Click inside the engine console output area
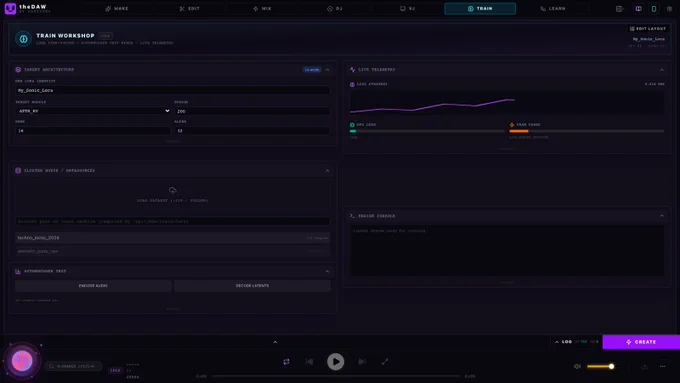Screen dimensions: 680x383 point(507,250)
